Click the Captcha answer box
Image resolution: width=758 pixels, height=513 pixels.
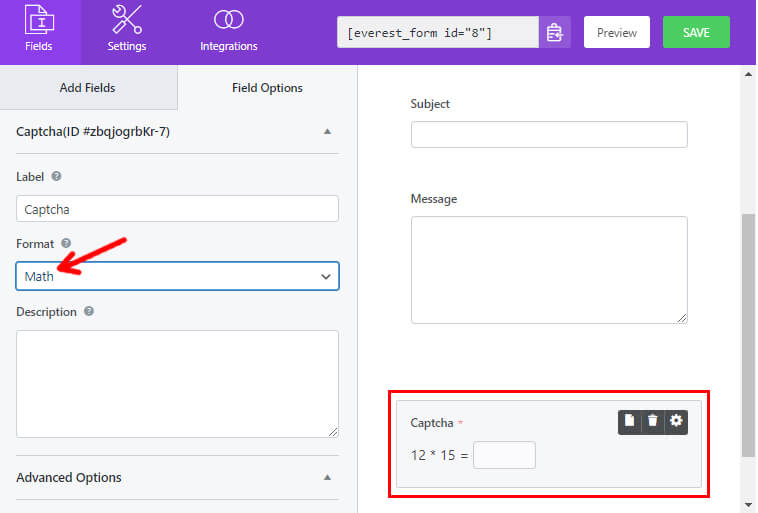(x=504, y=455)
